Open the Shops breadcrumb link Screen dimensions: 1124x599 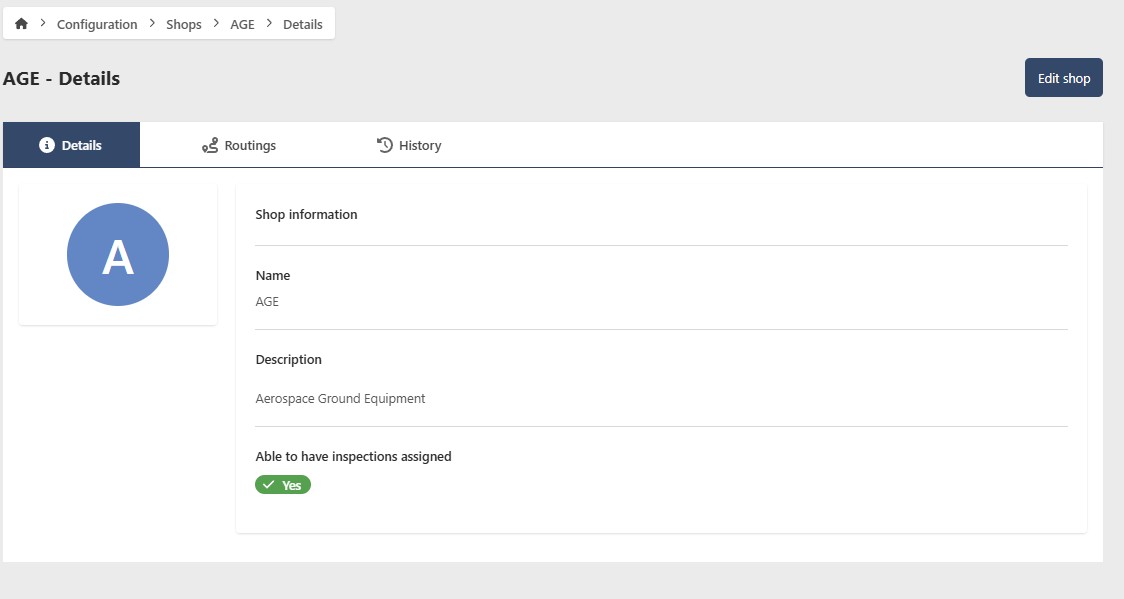coord(183,23)
